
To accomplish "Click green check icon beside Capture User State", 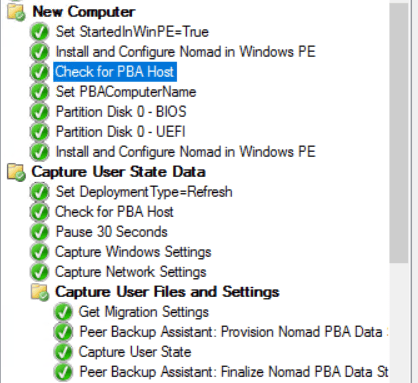I will [x=63, y=352].
